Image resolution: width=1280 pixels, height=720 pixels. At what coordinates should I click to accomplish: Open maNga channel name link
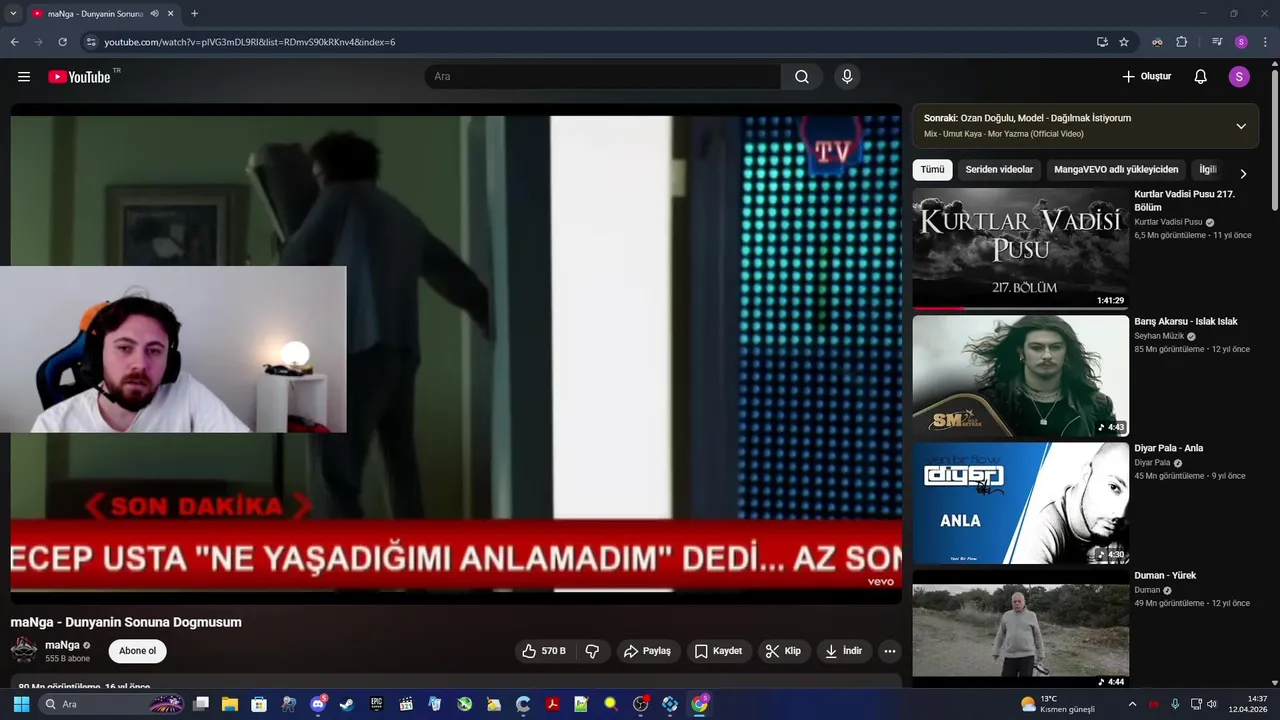(62, 645)
